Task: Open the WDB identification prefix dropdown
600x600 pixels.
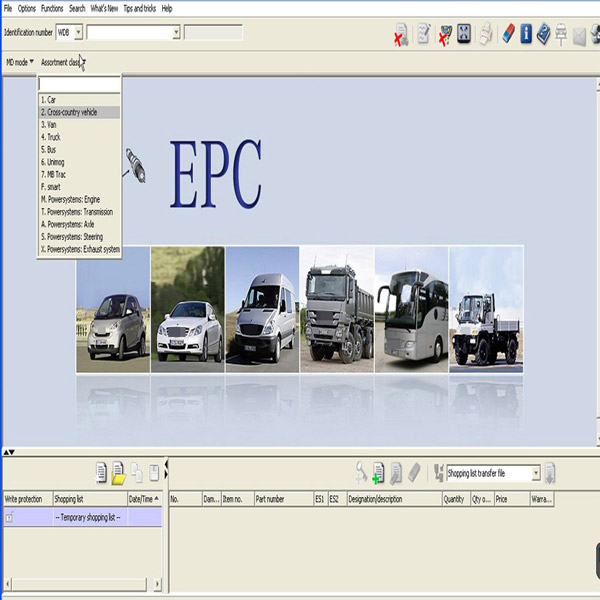Action: [x=78, y=33]
